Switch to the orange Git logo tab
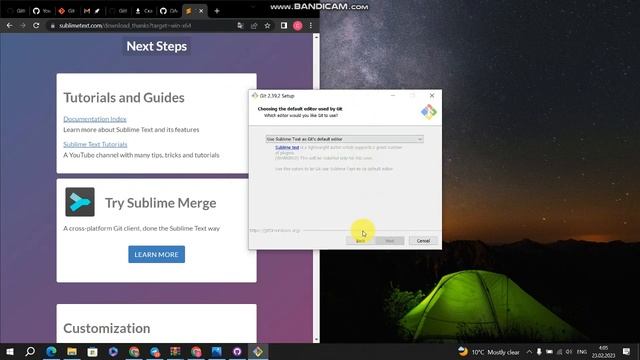 pyautogui.click(x=66, y=11)
